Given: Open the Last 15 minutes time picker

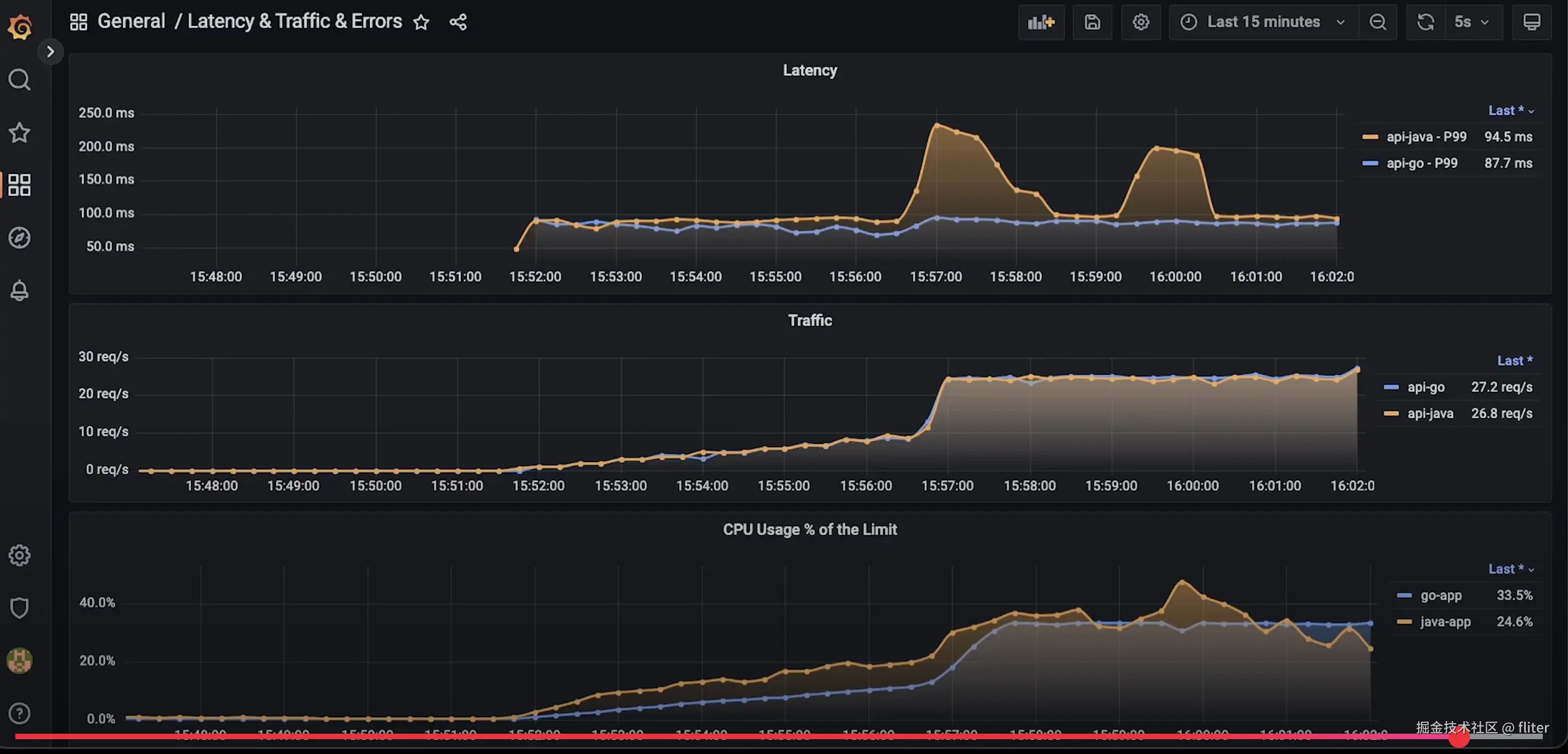Looking at the screenshot, I should point(1262,22).
